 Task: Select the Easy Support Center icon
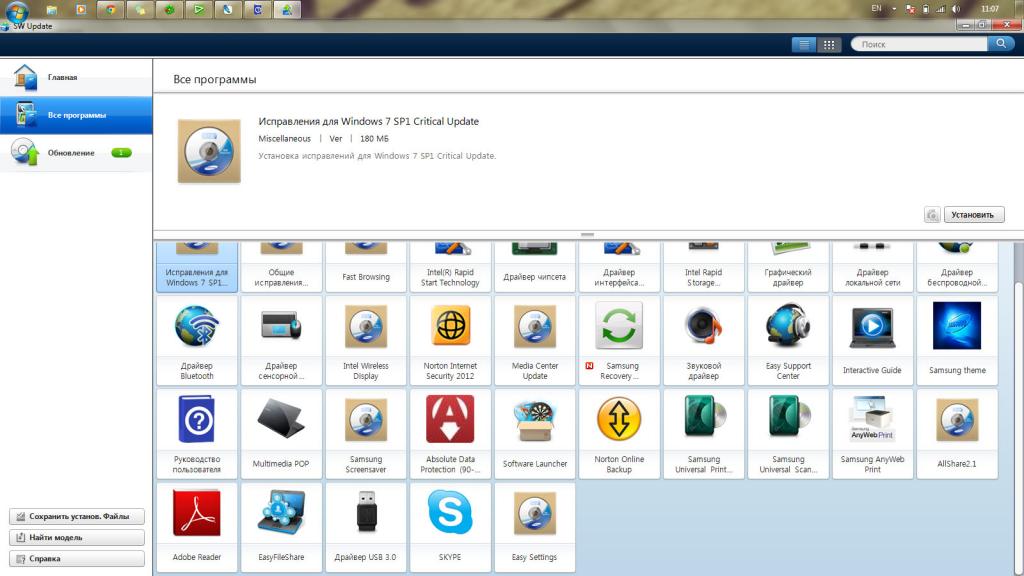pyautogui.click(x=788, y=325)
